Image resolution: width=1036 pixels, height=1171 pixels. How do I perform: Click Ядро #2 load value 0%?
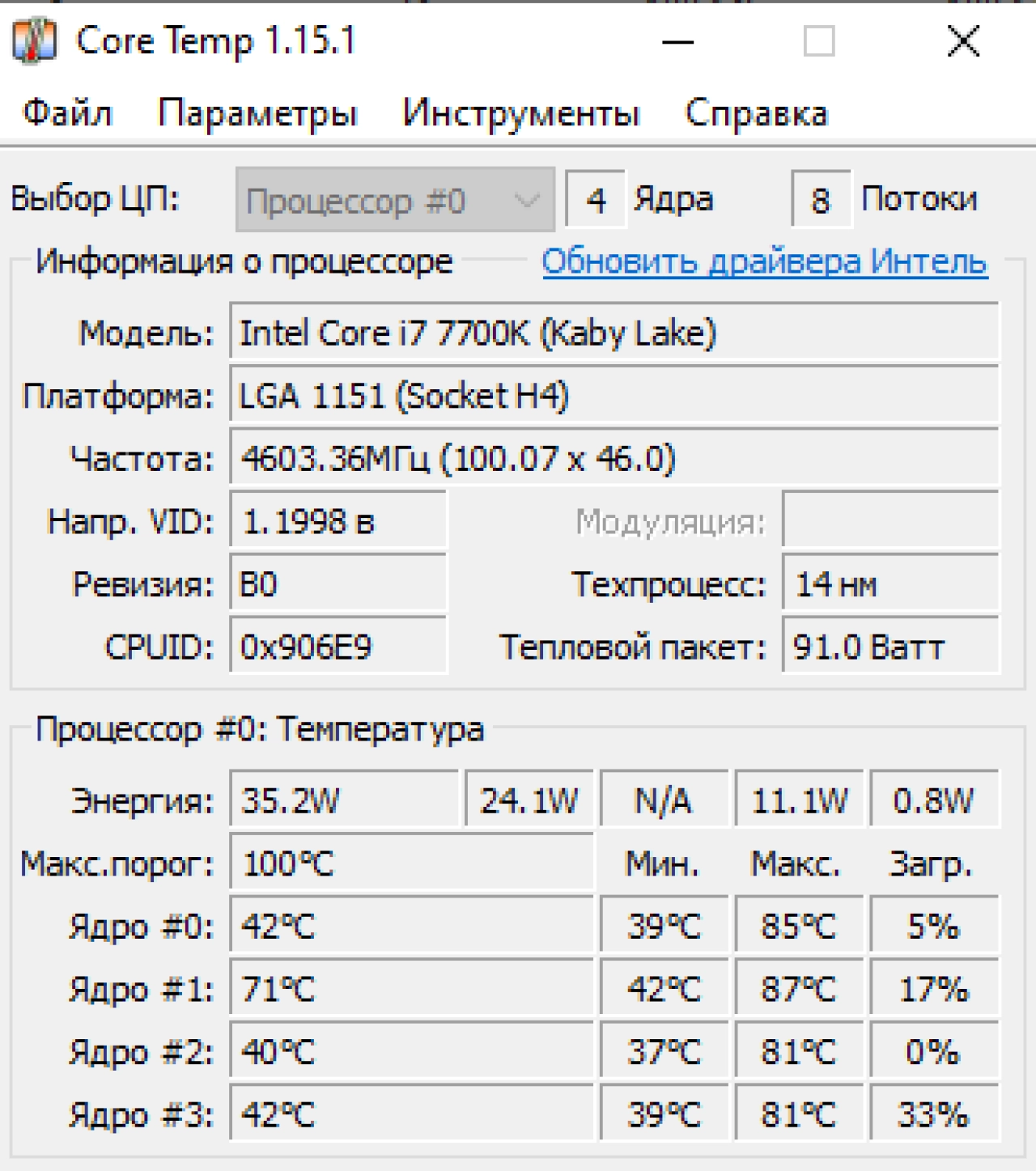(x=934, y=1051)
